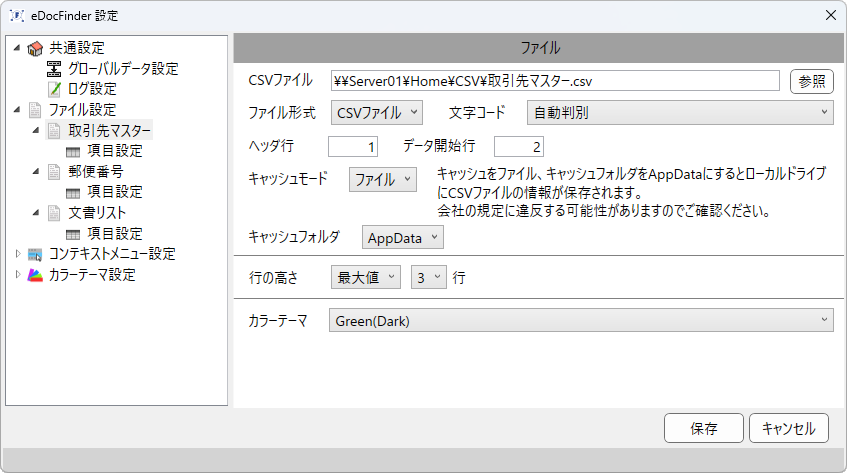
Task: Select 取引先マスター tree item
Action: pyautogui.click(x=109, y=131)
